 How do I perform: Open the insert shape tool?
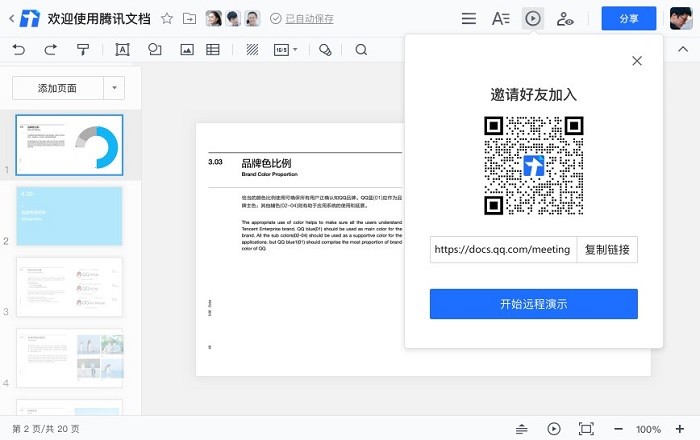tap(154, 49)
